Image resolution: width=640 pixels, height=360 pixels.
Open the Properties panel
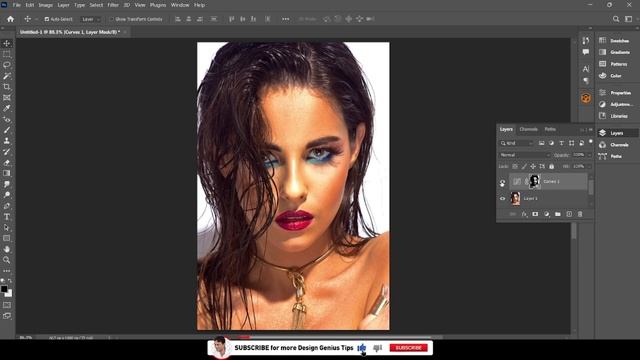tap(615, 93)
